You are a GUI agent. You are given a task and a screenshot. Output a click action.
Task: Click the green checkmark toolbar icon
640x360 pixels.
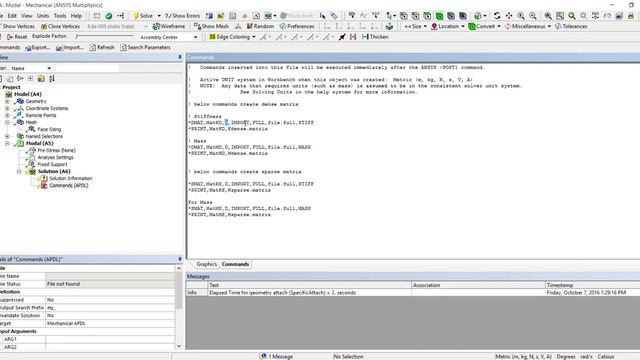(109, 16)
